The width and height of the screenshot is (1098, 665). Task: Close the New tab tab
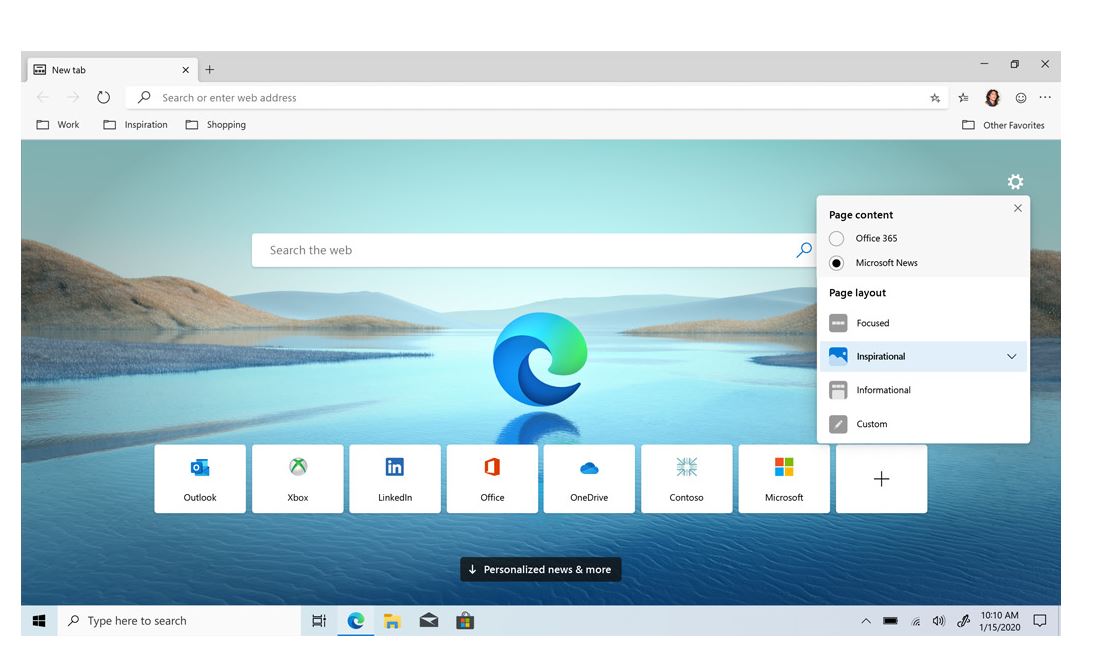186,70
